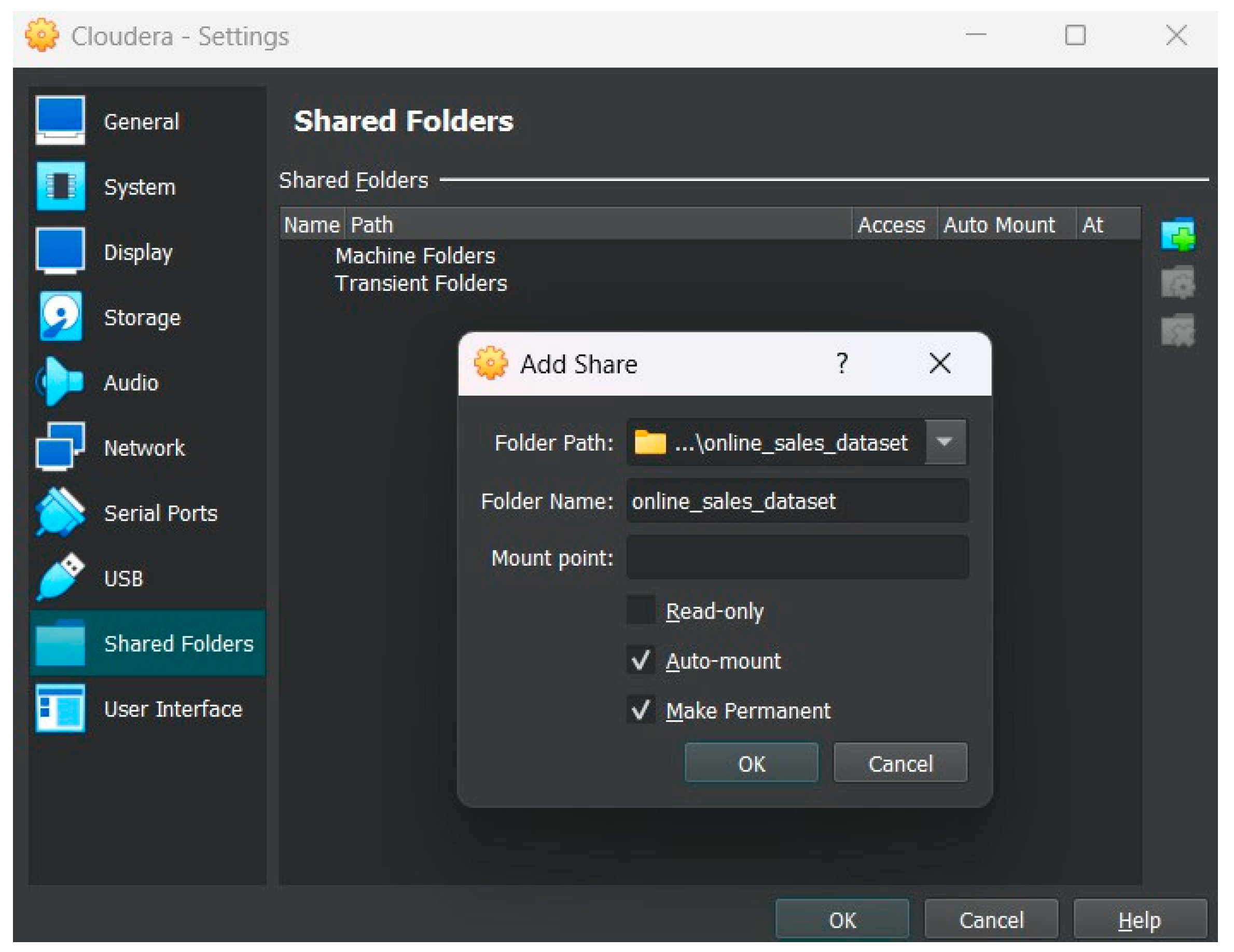Cancel the Add Share dialog
1234x952 pixels.
pos(899,763)
